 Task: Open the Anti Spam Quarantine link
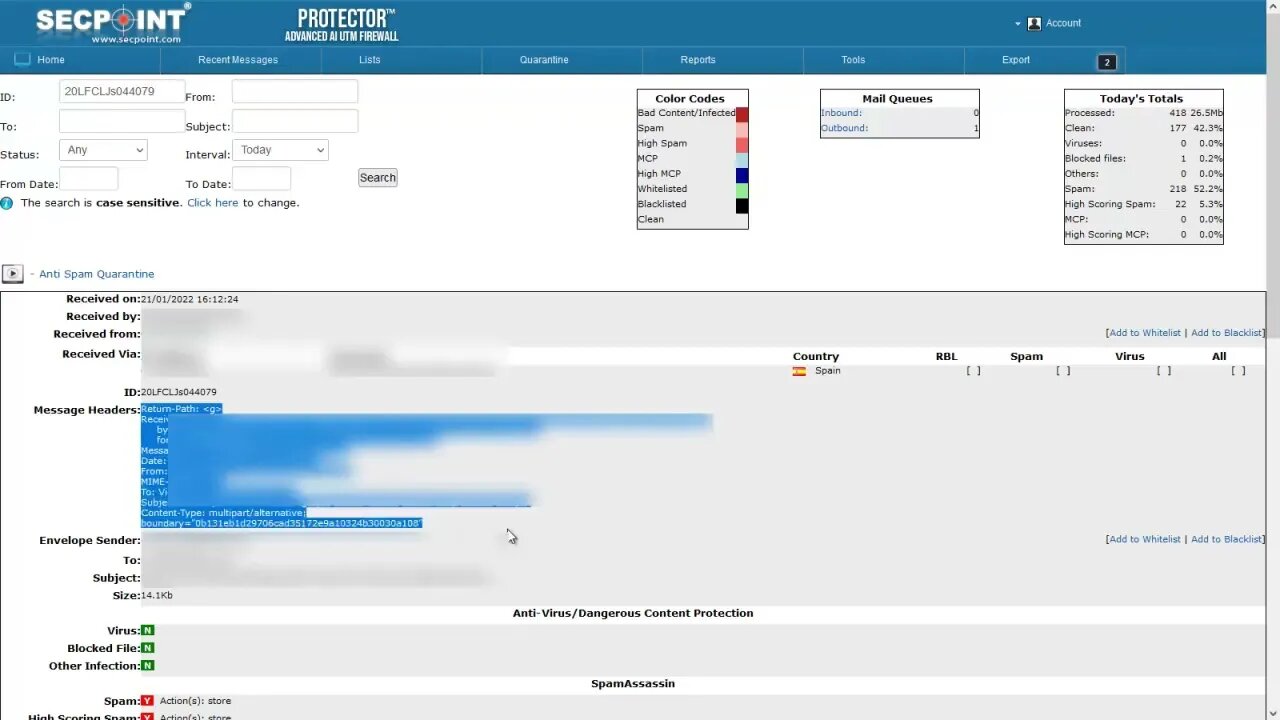(x=97, y=274)
